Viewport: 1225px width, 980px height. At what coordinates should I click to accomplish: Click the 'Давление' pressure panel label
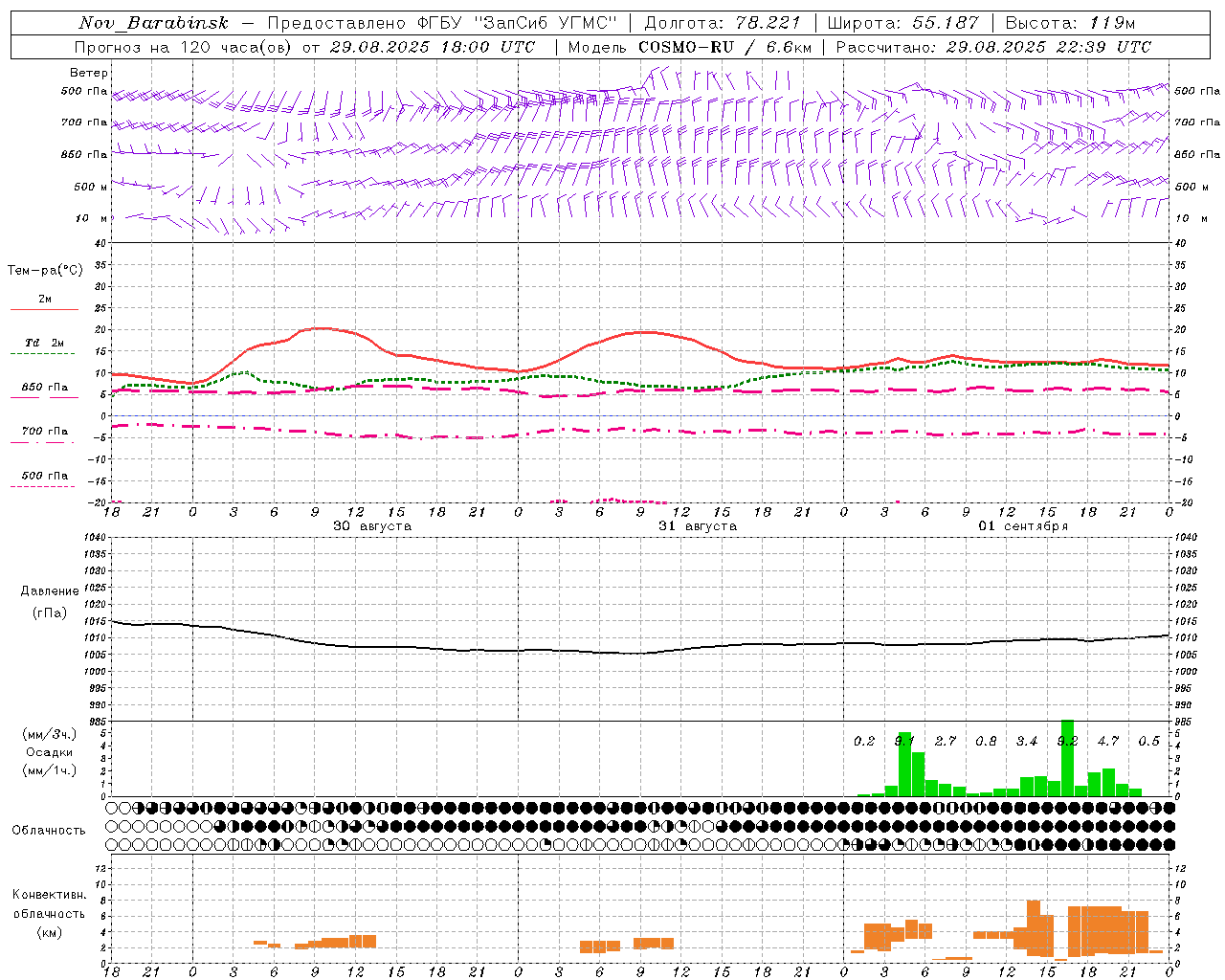50,591
